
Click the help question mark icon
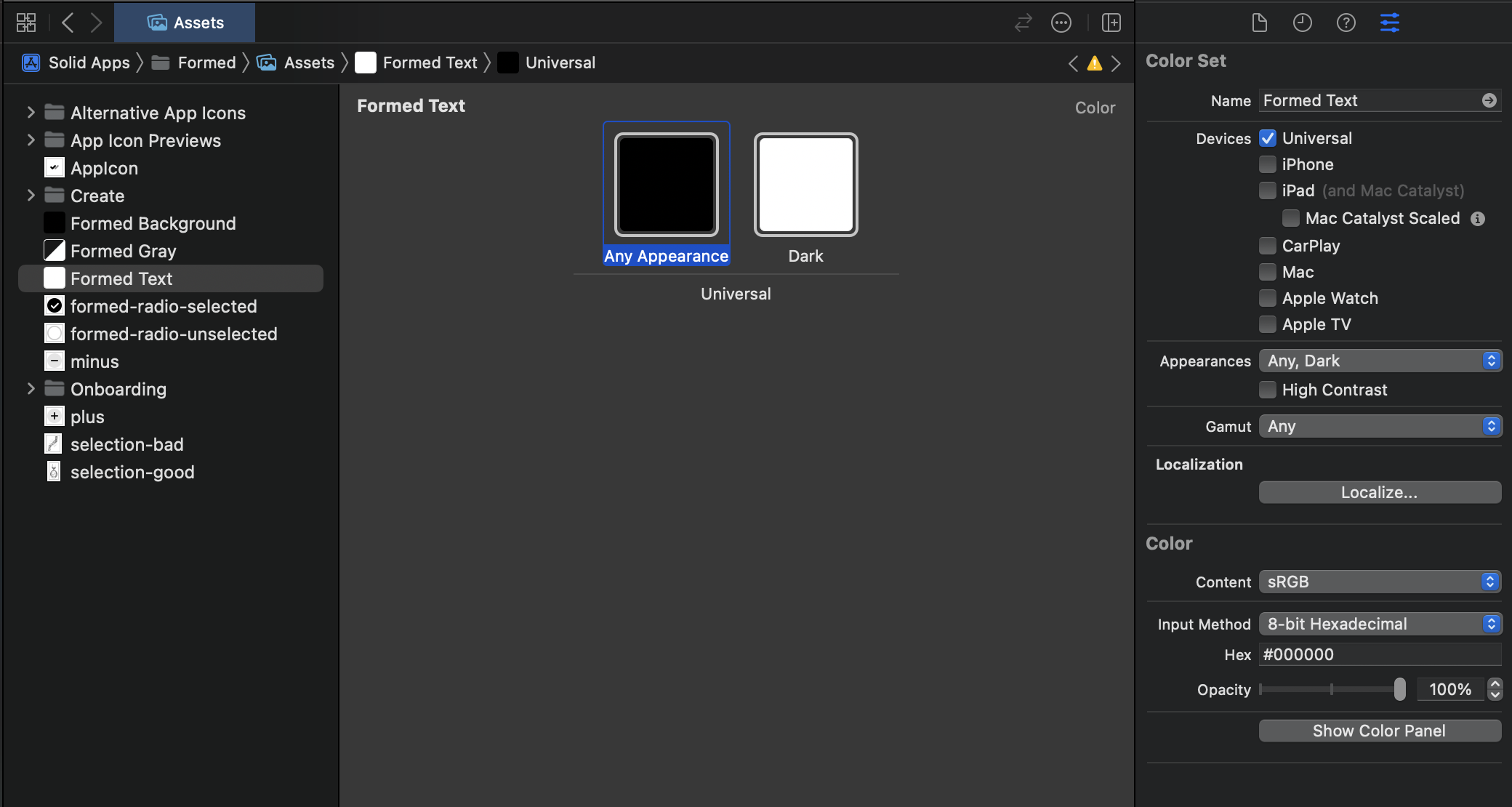[x=1346, y=22]
